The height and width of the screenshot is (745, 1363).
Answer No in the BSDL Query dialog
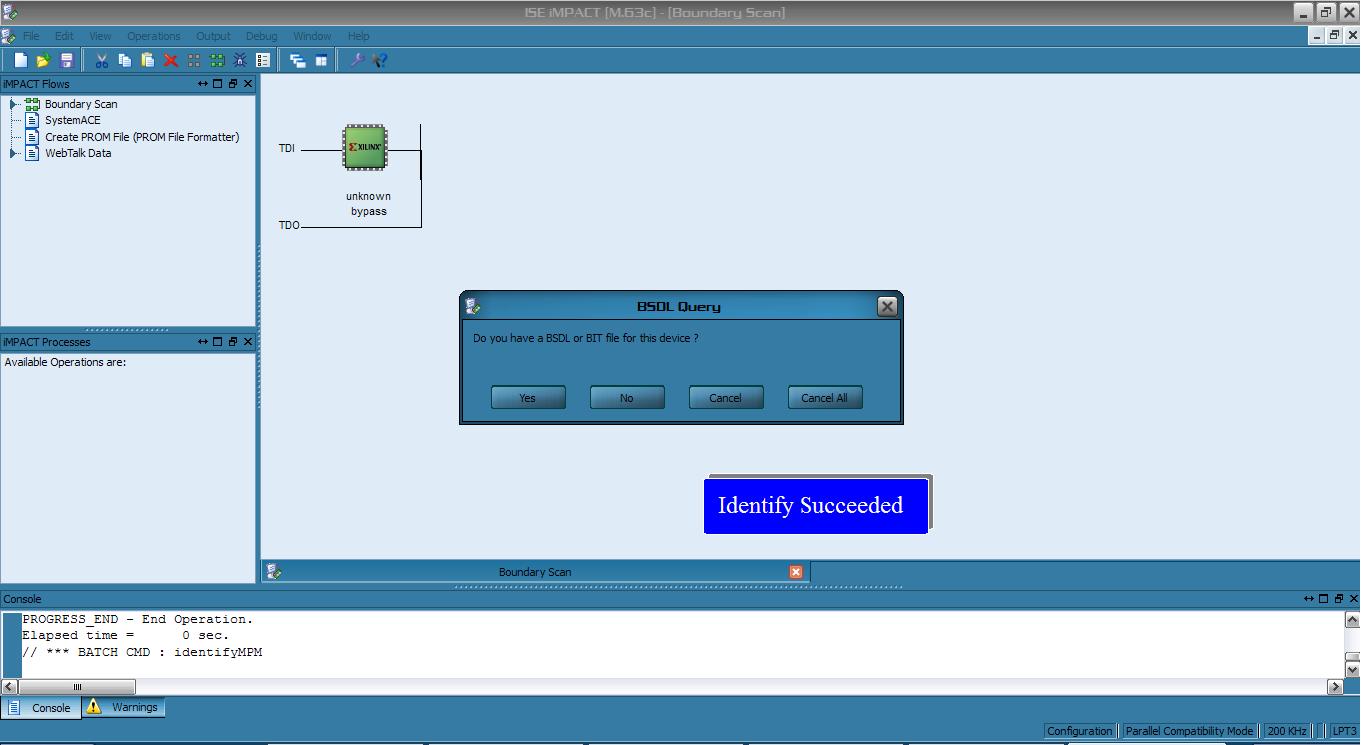tap(627, 398)
